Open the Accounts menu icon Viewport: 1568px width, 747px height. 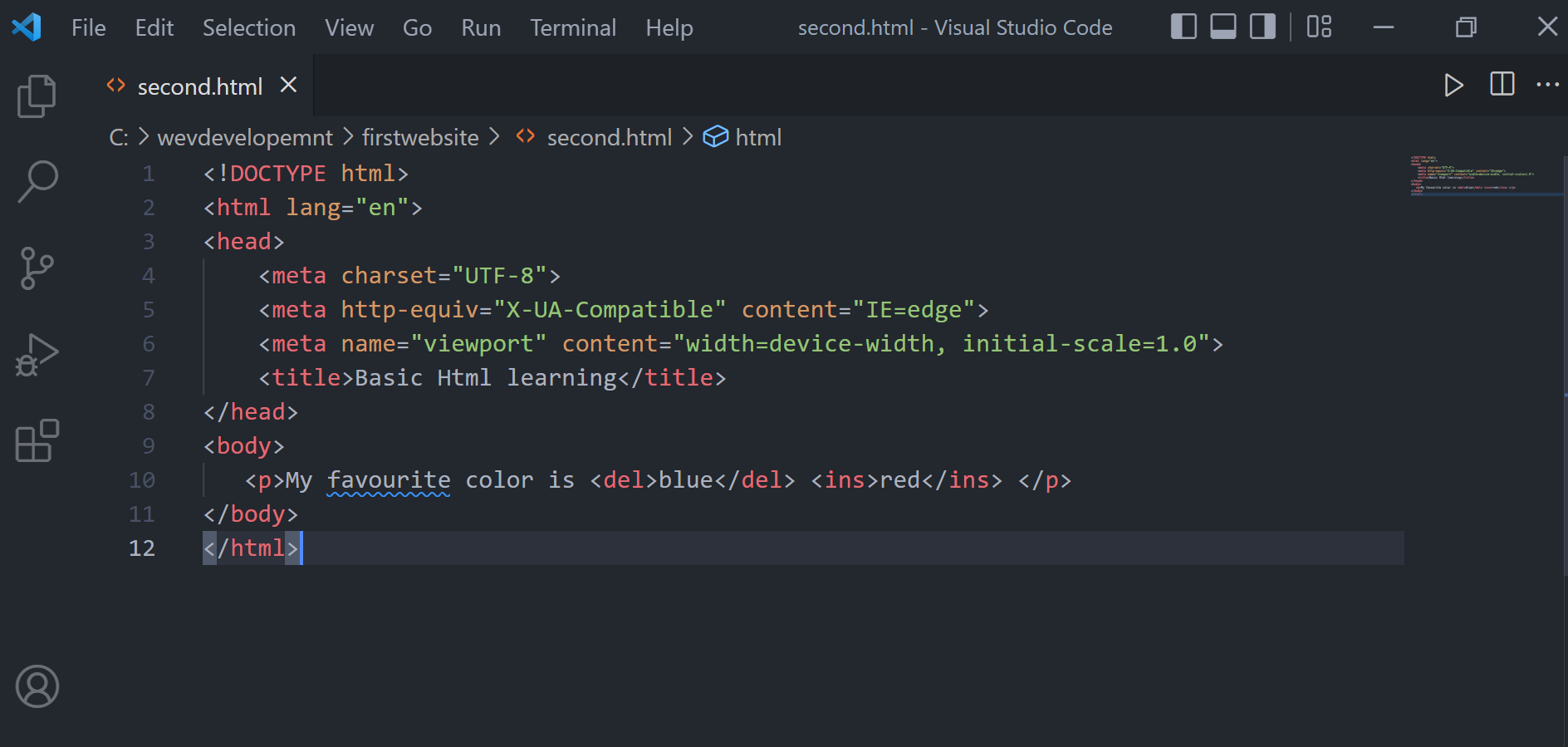tap(37, 686)
